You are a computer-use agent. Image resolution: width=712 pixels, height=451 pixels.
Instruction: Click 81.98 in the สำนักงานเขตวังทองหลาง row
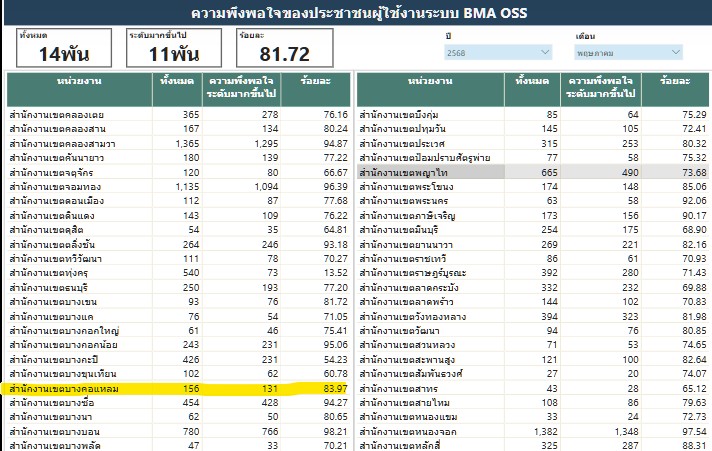click(x=694, y=316)
